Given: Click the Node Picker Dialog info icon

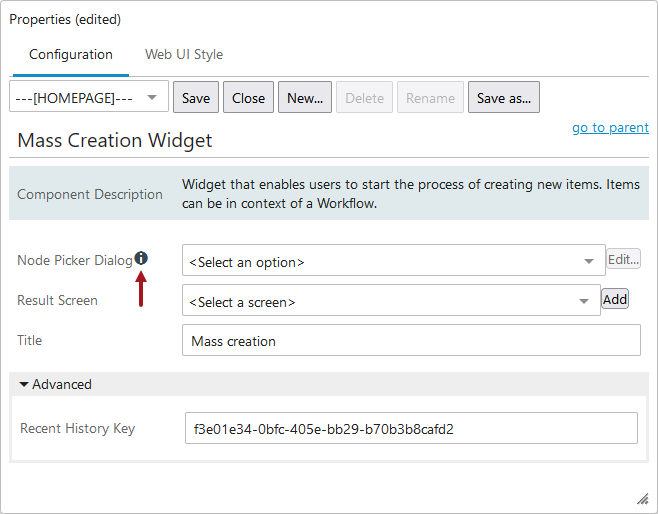Looking at the screenshot, I should (141, 259).
